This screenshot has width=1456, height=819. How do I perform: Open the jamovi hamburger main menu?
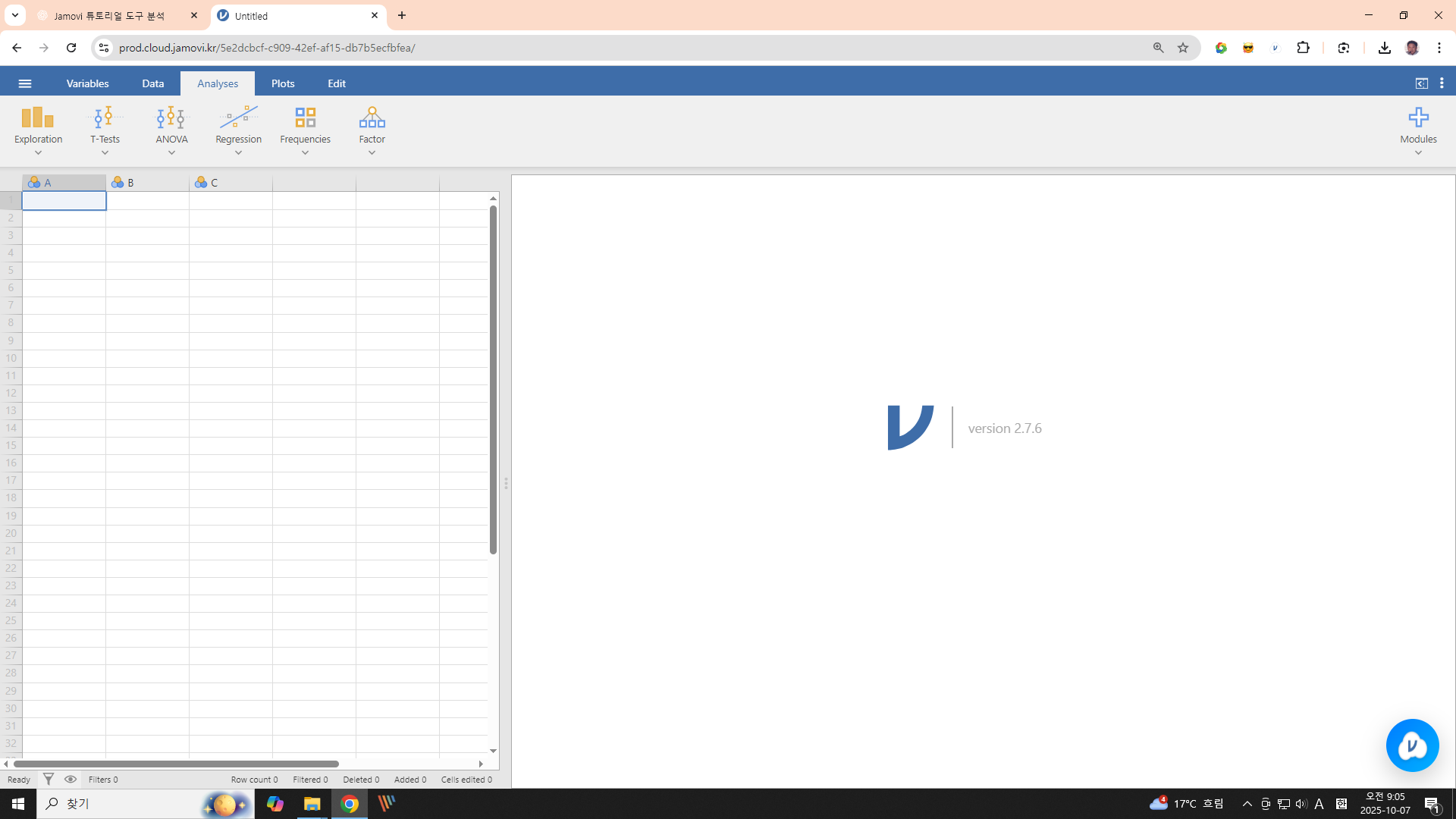click(x=25, y=83)
